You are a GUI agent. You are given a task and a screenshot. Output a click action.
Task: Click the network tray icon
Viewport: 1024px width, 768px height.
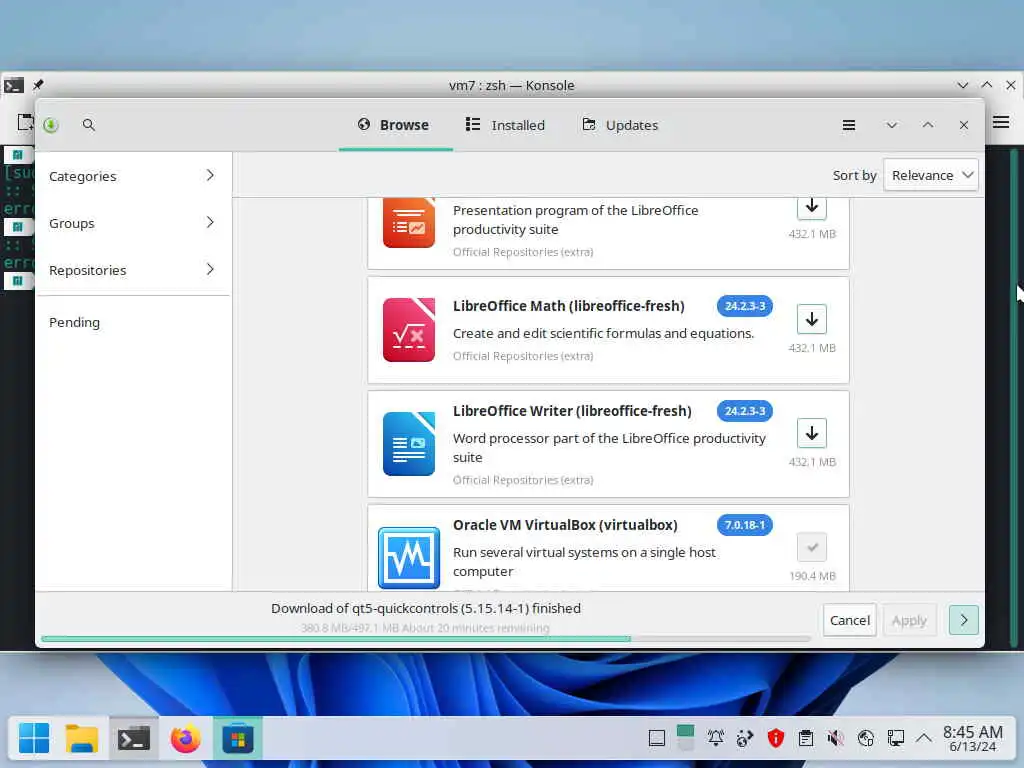coord(865,738)
